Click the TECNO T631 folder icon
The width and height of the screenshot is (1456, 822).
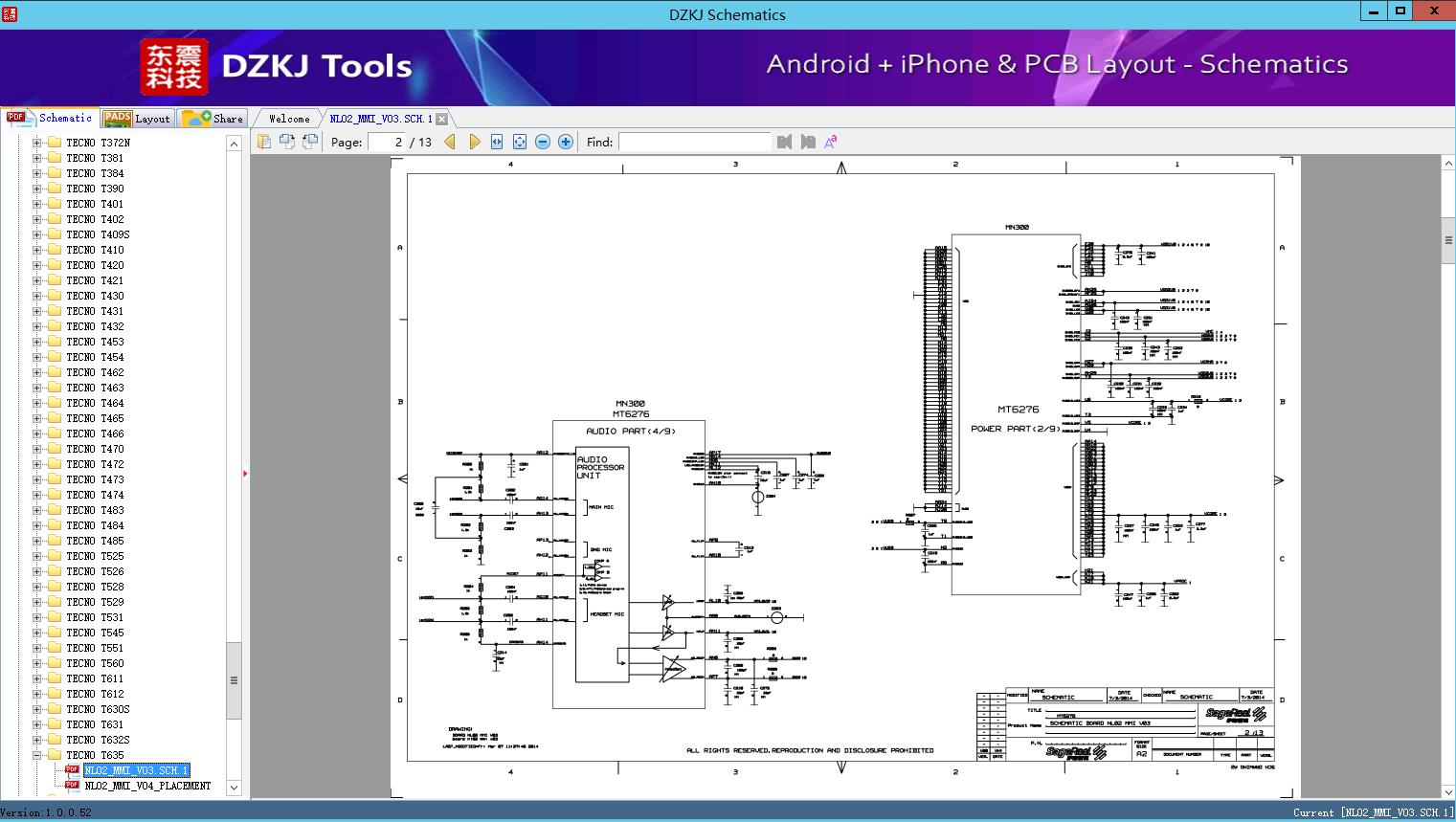pos(55,724)
